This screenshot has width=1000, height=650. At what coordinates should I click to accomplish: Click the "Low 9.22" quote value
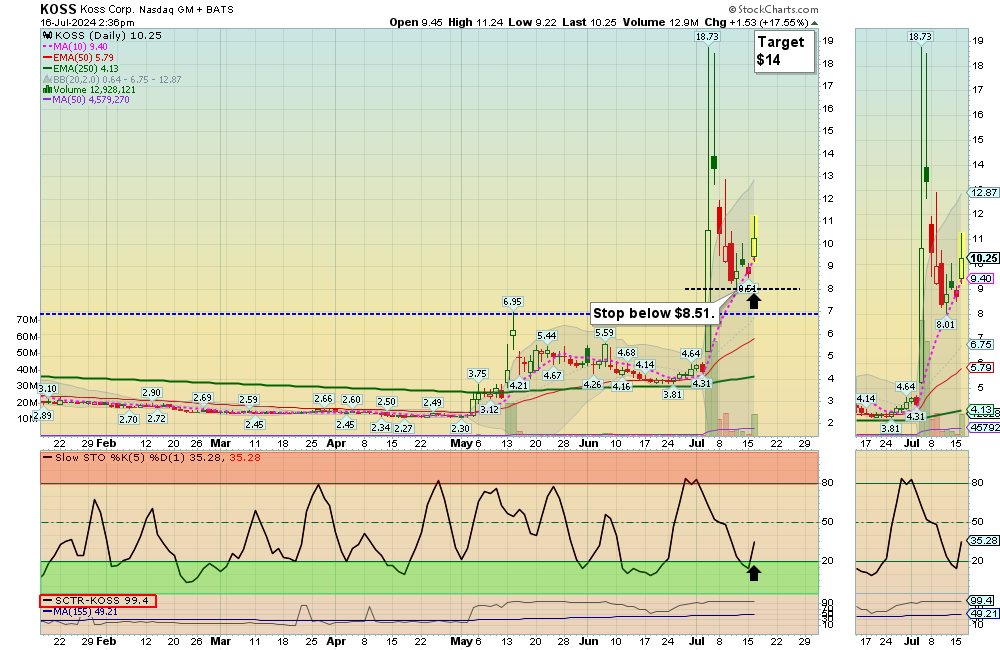point(532,22)
